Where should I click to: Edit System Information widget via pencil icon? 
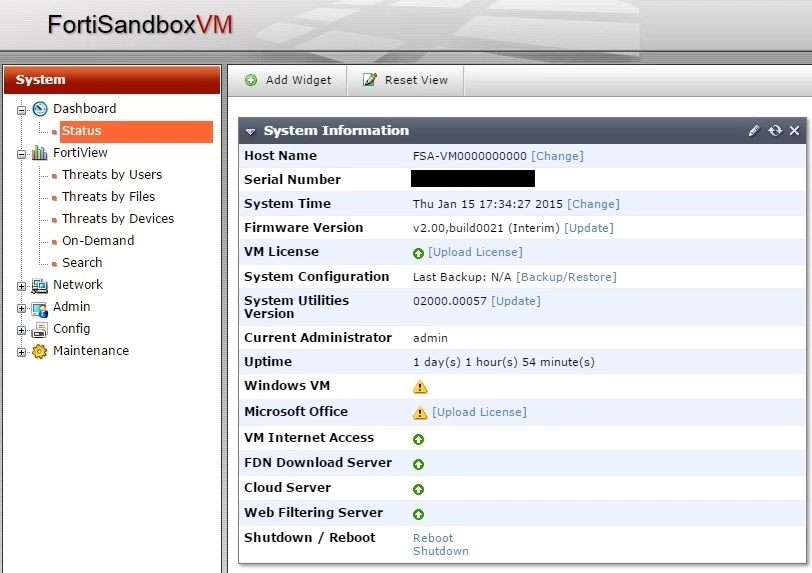pos(754,131)
